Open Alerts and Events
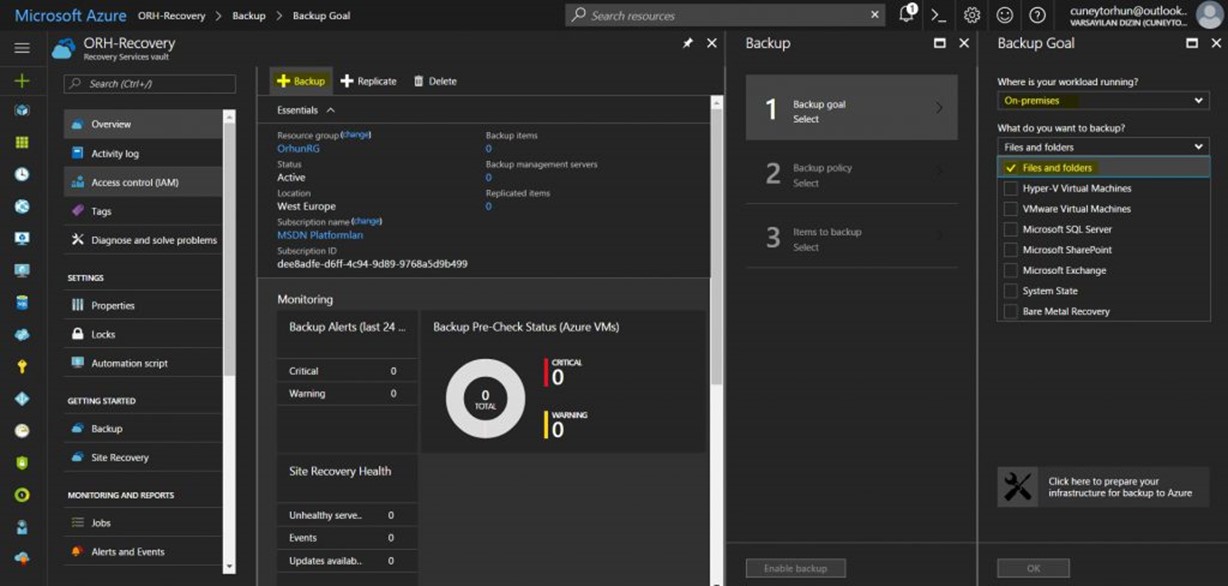 pyautogui.click(x=143, y=552)
